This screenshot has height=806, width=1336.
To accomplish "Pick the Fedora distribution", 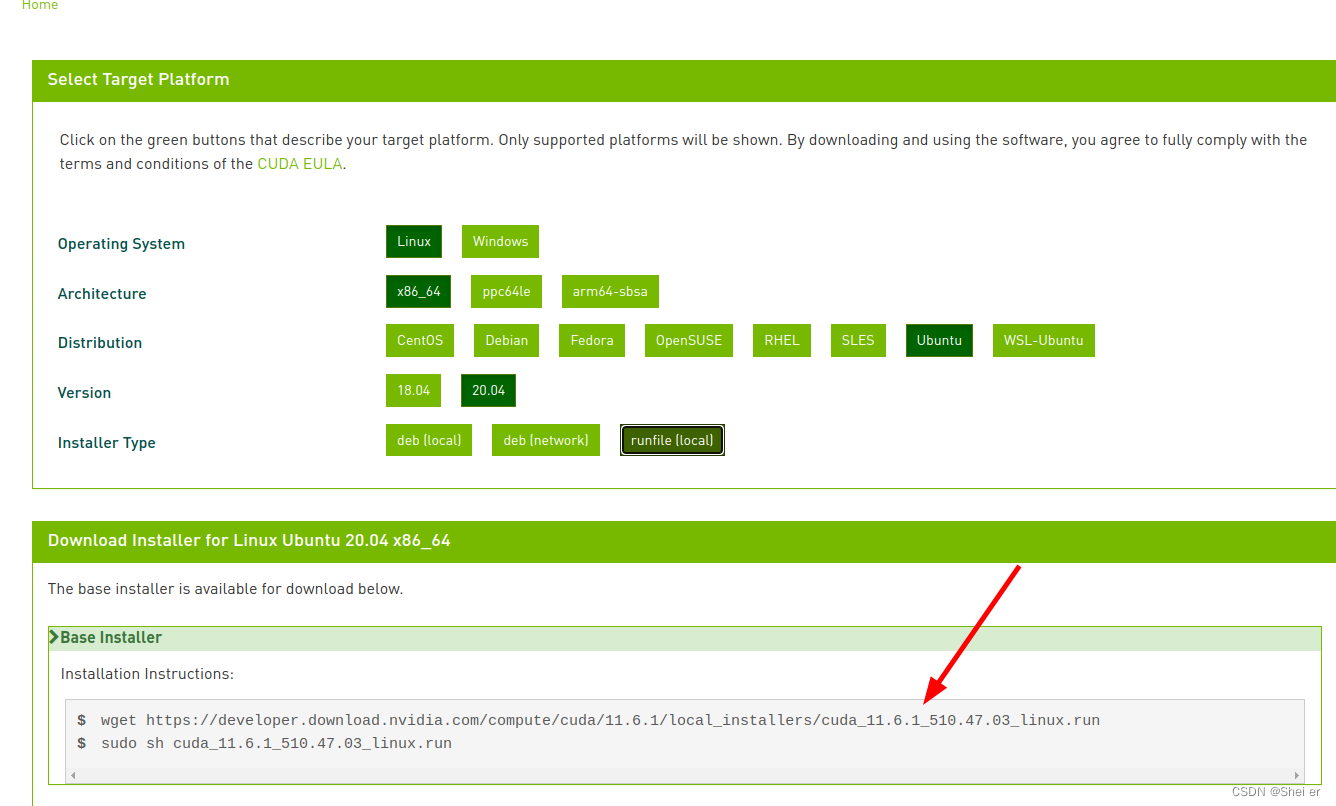I will coord(592,340).
